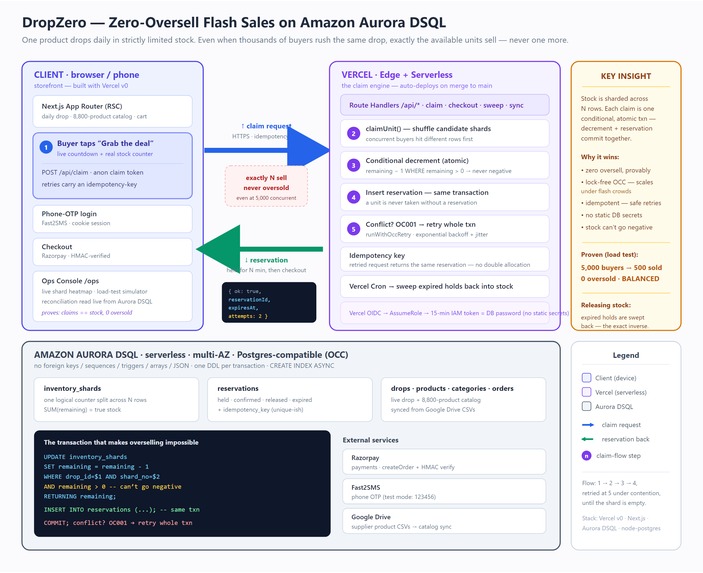Select the Checkout card with Razorpay
The image size is (703, 573).
pos(113,252)
